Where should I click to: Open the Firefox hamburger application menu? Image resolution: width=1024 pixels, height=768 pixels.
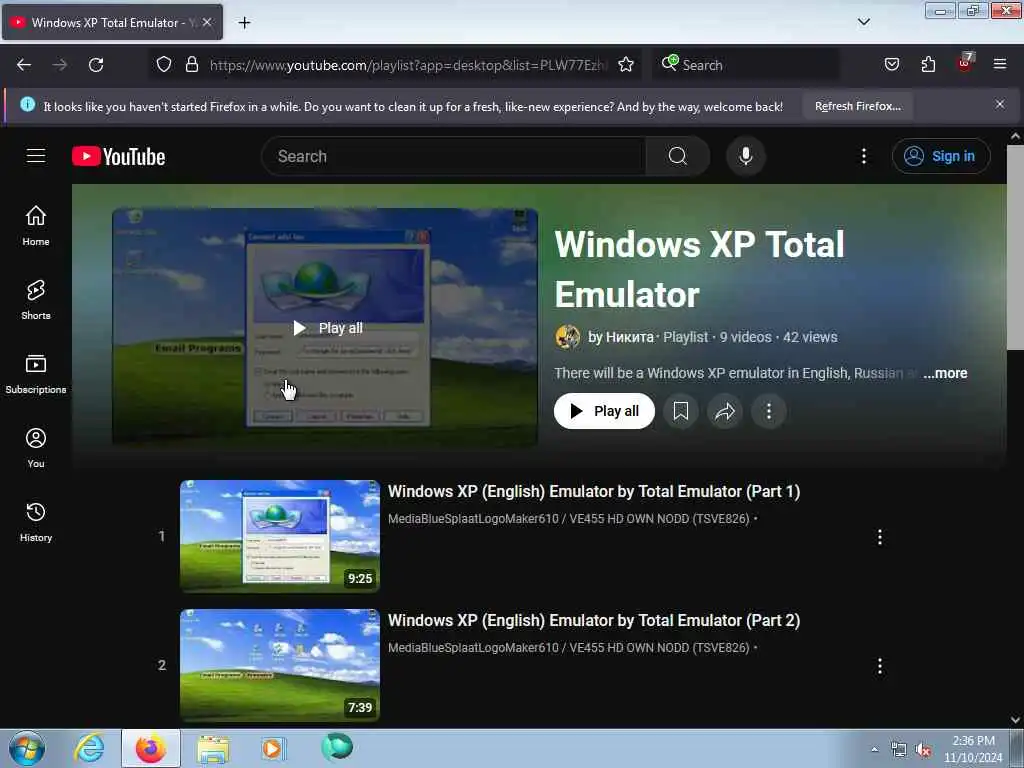point(1000,64)
